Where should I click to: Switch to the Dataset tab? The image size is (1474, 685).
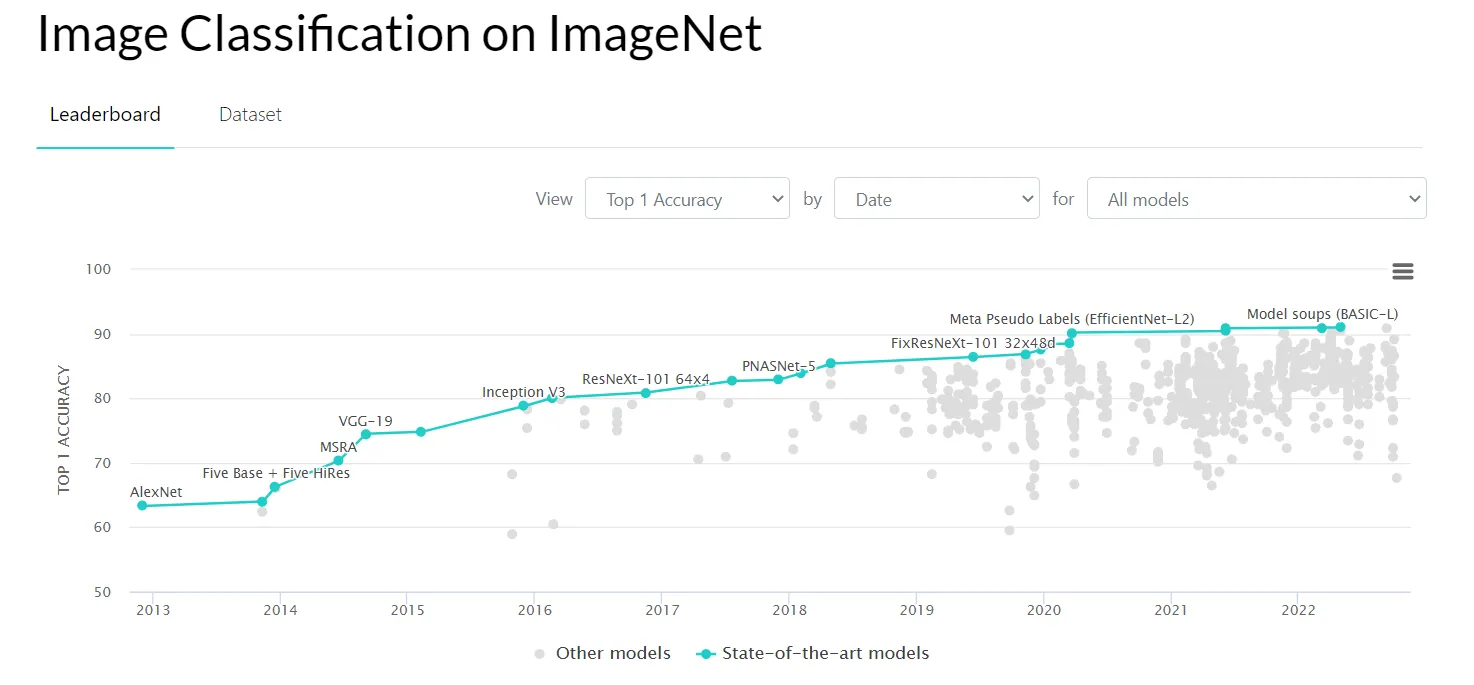(250, 114)
